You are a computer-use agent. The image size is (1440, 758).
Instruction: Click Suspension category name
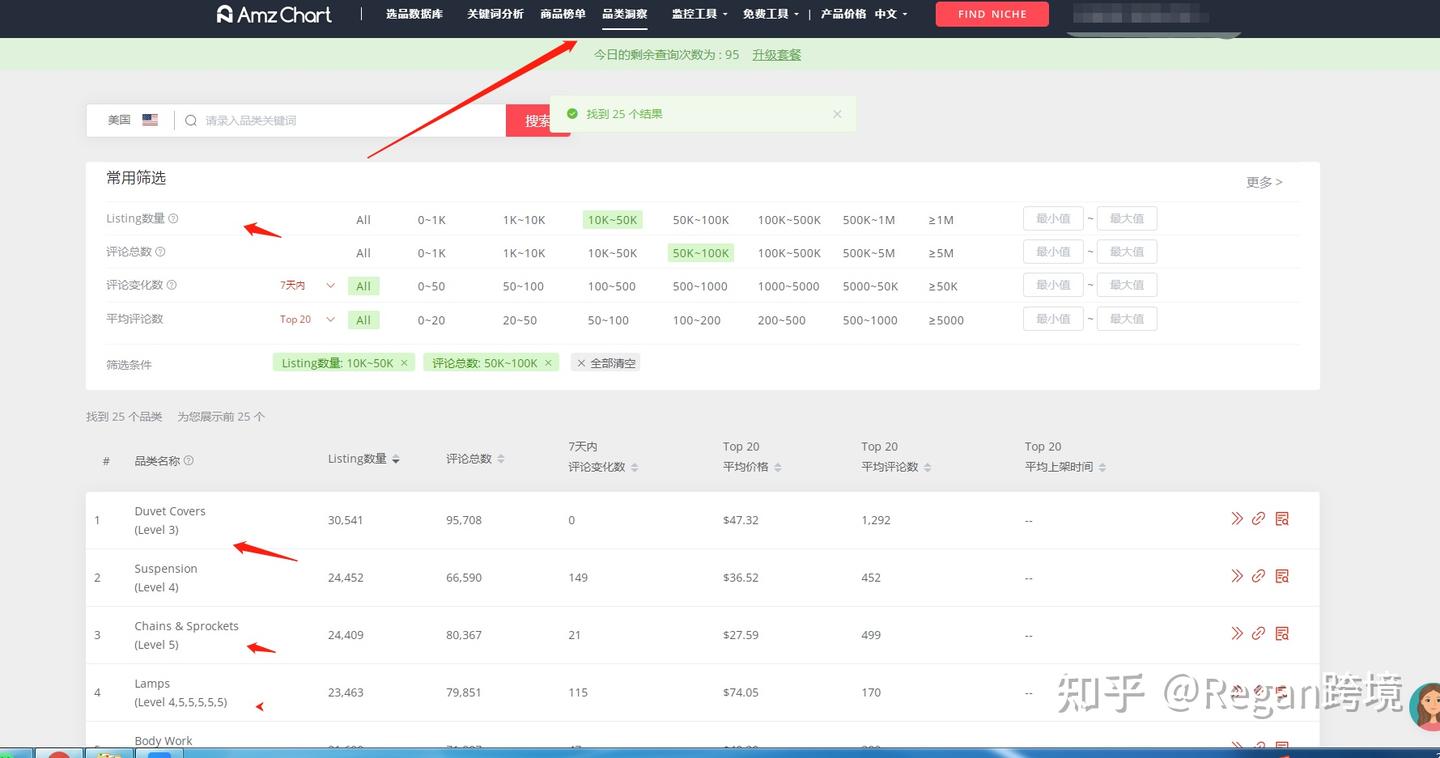tap(166, 569)
